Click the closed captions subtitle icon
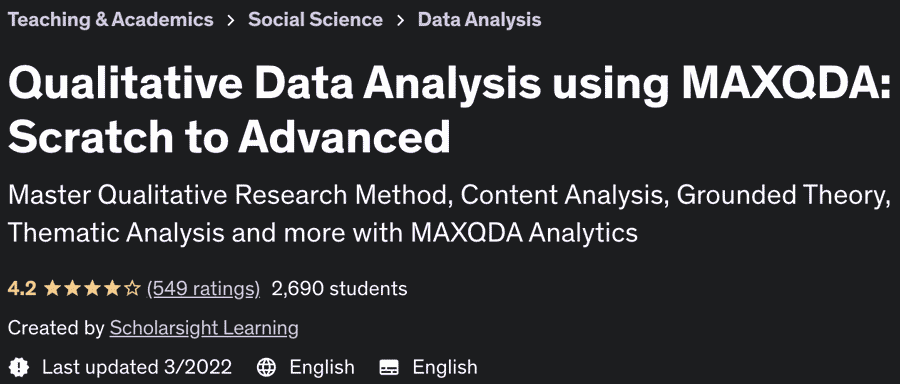The height and width of the screenshot is (384, 900). point(389,367)
